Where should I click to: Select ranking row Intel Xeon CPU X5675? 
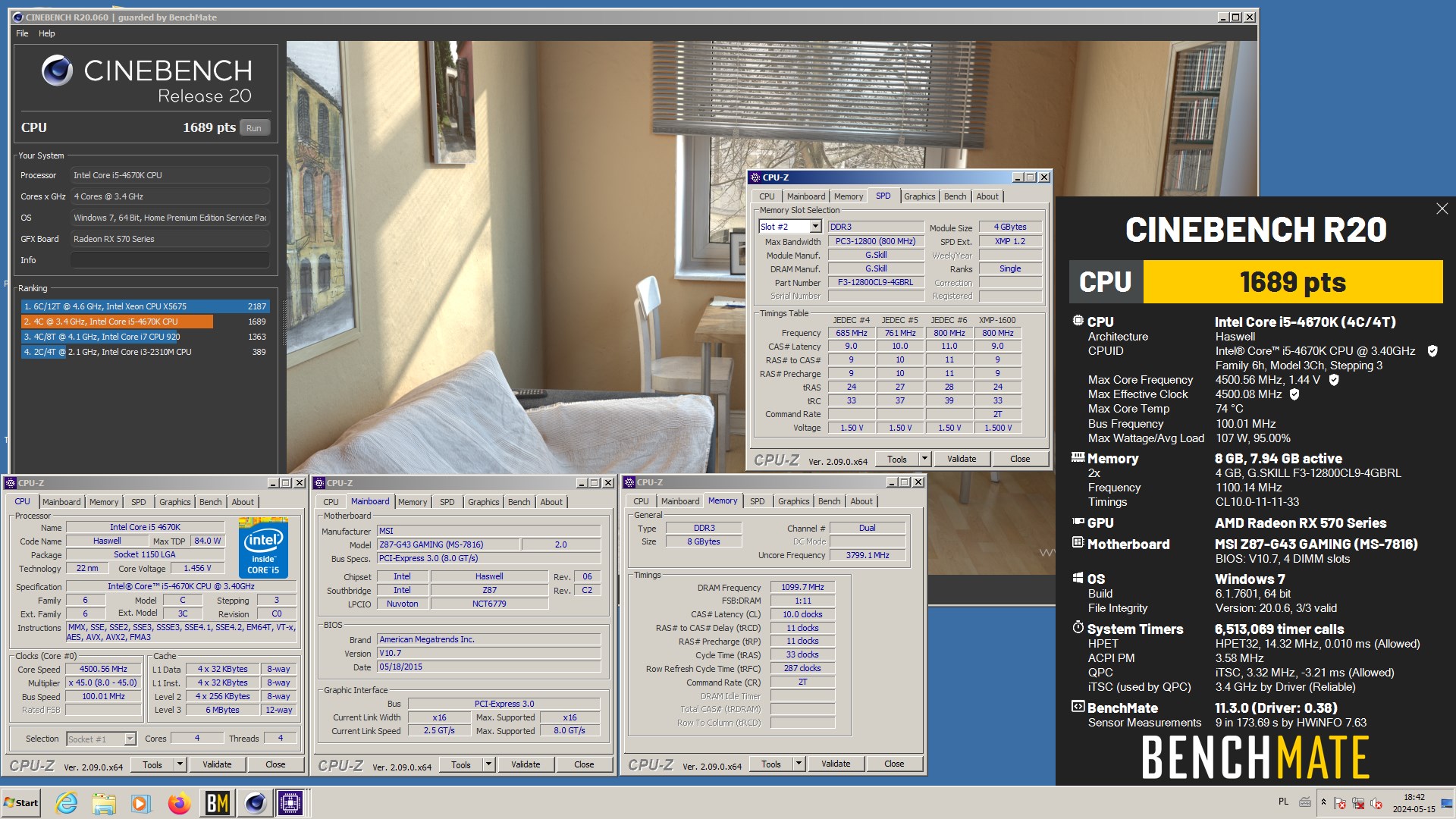coord(145,306)
